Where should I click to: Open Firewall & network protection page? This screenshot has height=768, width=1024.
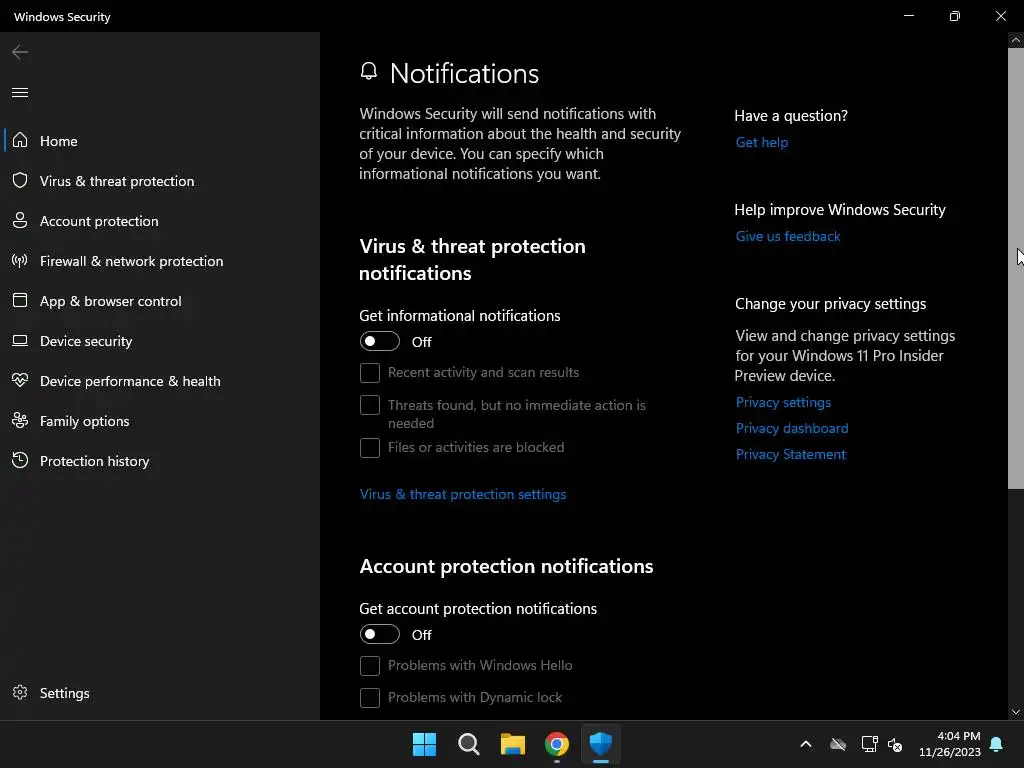(160, 261)
